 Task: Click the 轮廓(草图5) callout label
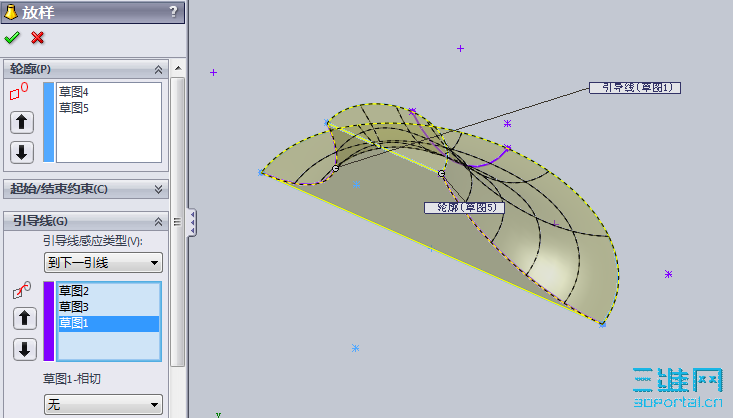(464, 208)
